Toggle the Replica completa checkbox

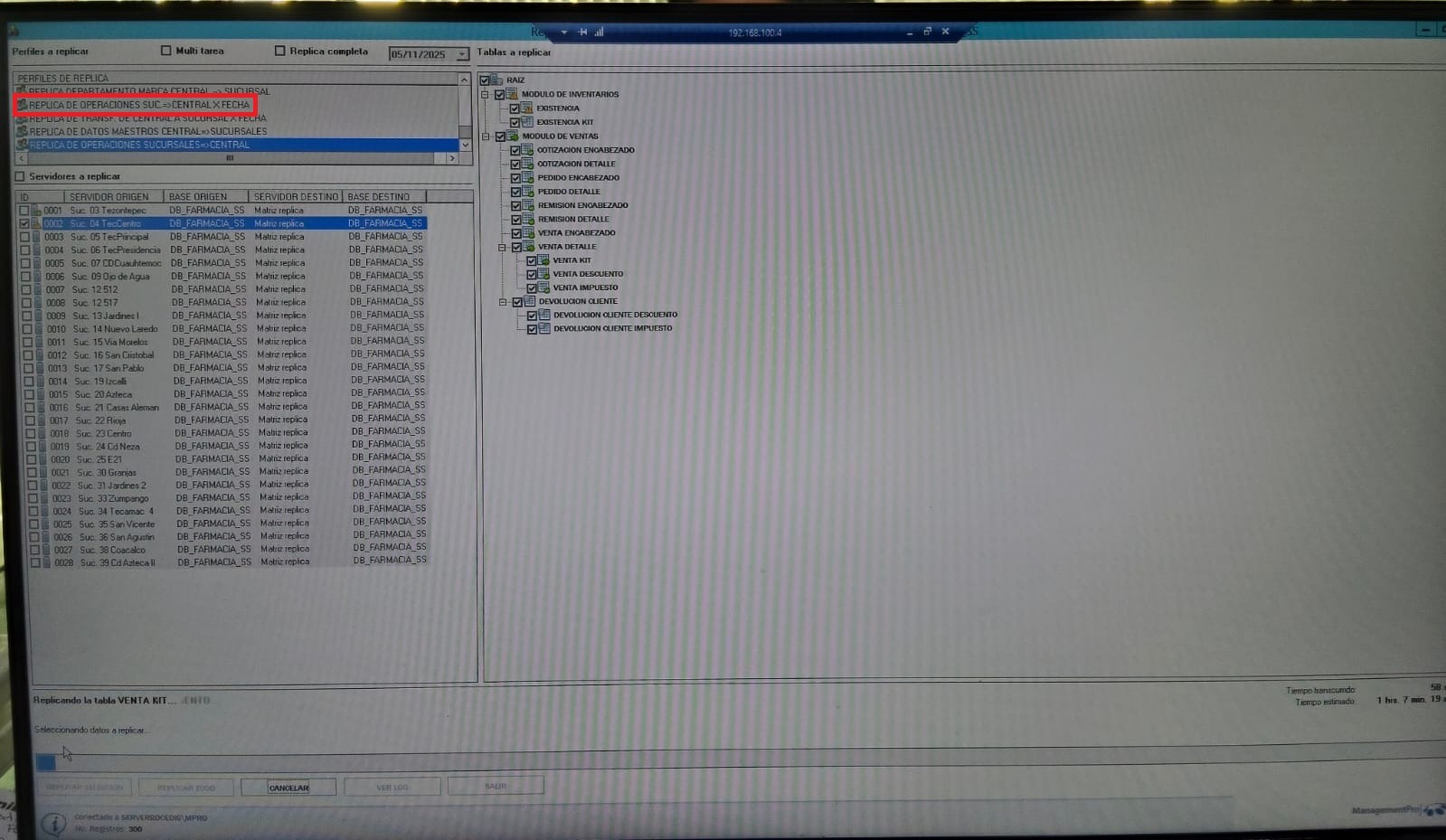(279, 51)
